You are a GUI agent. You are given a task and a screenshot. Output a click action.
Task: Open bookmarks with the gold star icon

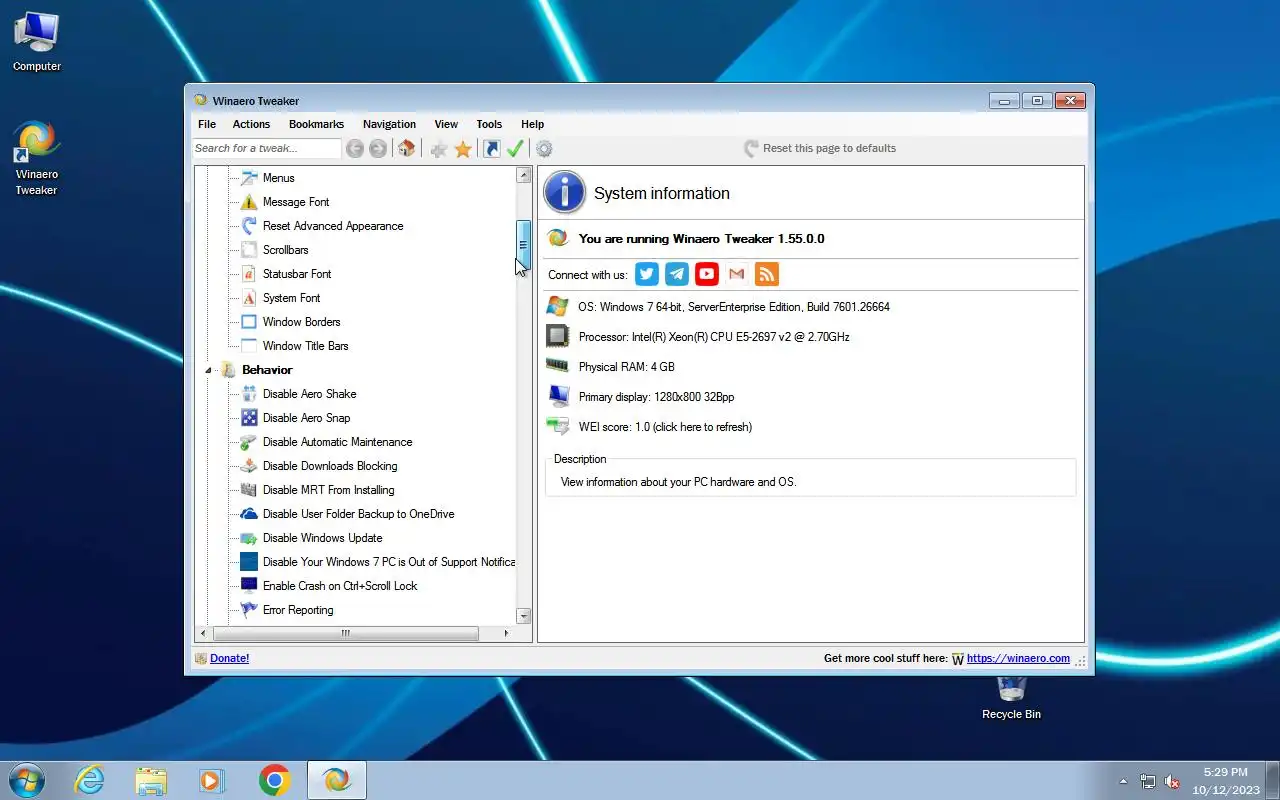click(x=463, y=149)
